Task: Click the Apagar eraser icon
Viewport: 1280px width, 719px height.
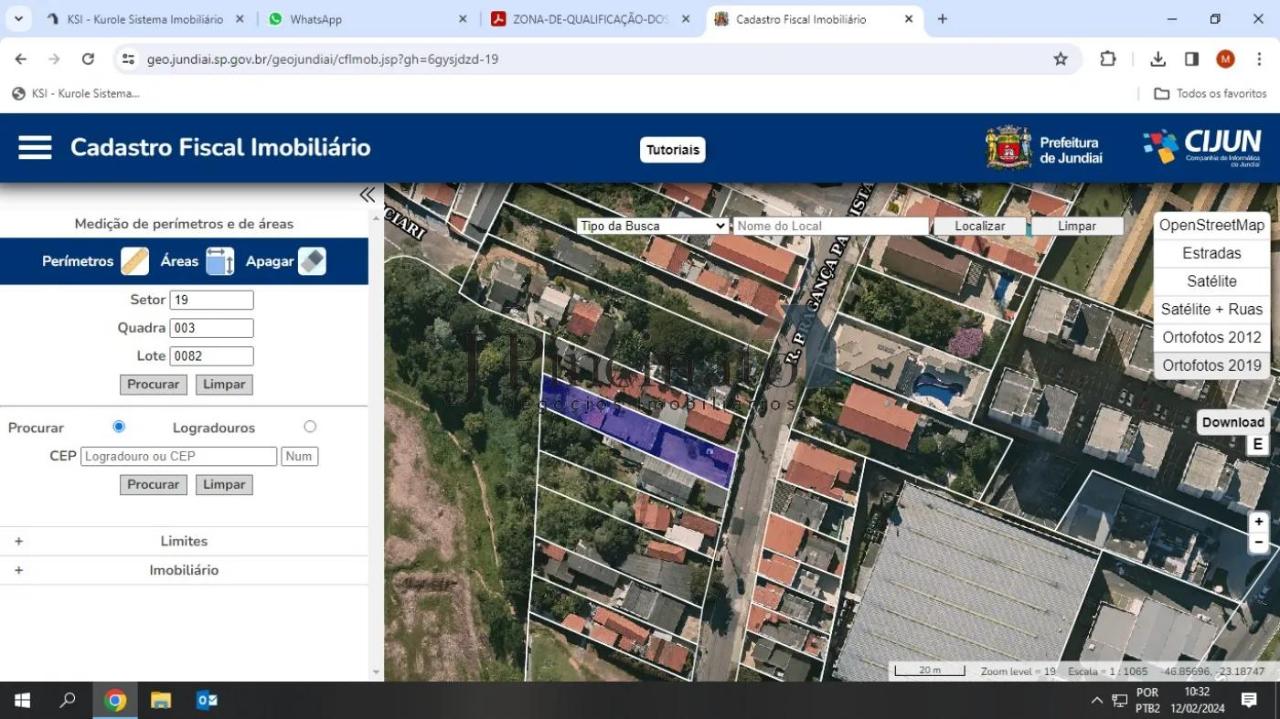Action: 312,261
